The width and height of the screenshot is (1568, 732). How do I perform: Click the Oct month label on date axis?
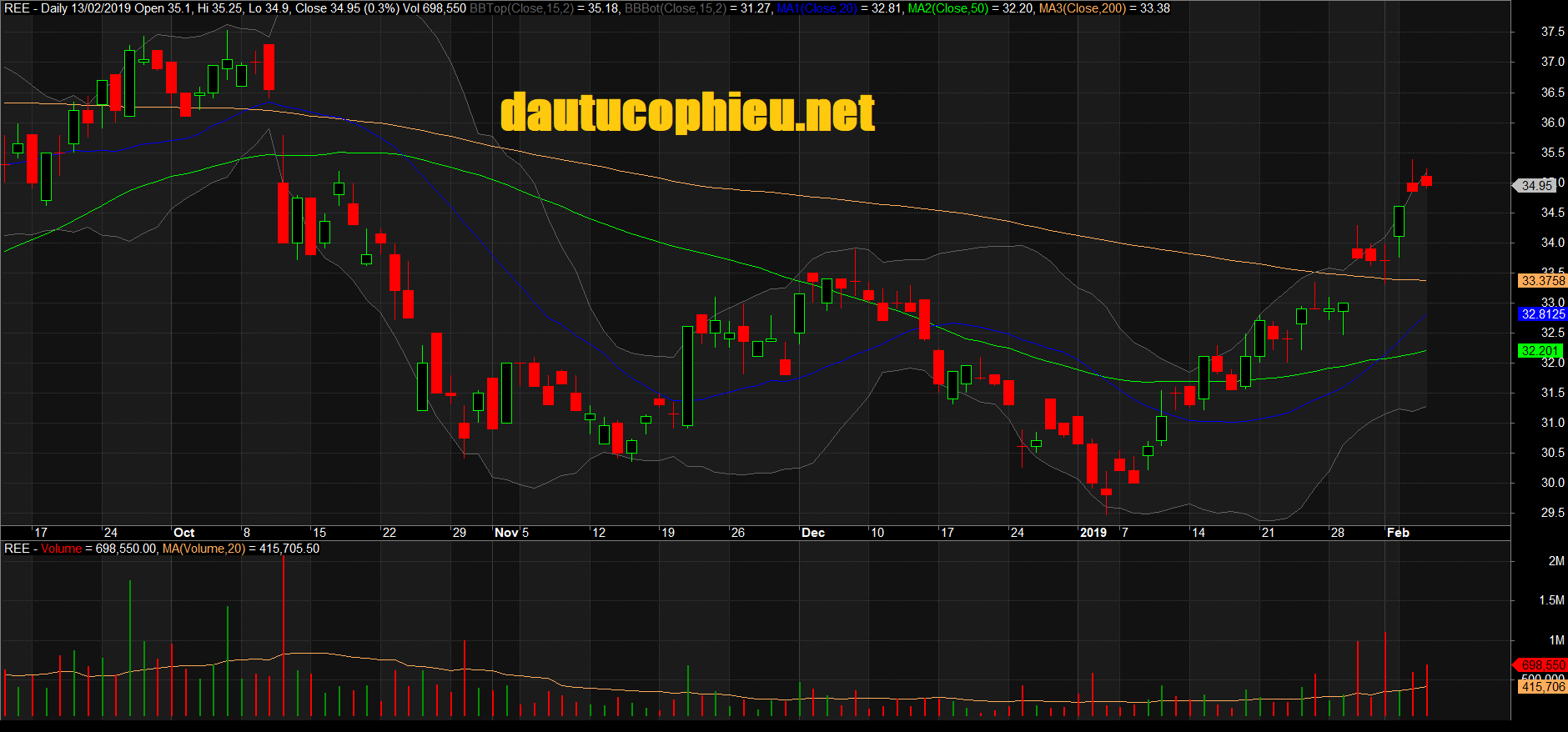(184, 533)
